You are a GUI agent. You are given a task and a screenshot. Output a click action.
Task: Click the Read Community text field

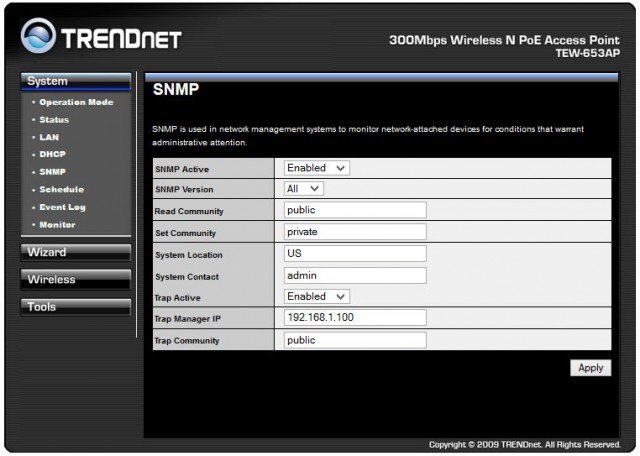pos(354,210)
